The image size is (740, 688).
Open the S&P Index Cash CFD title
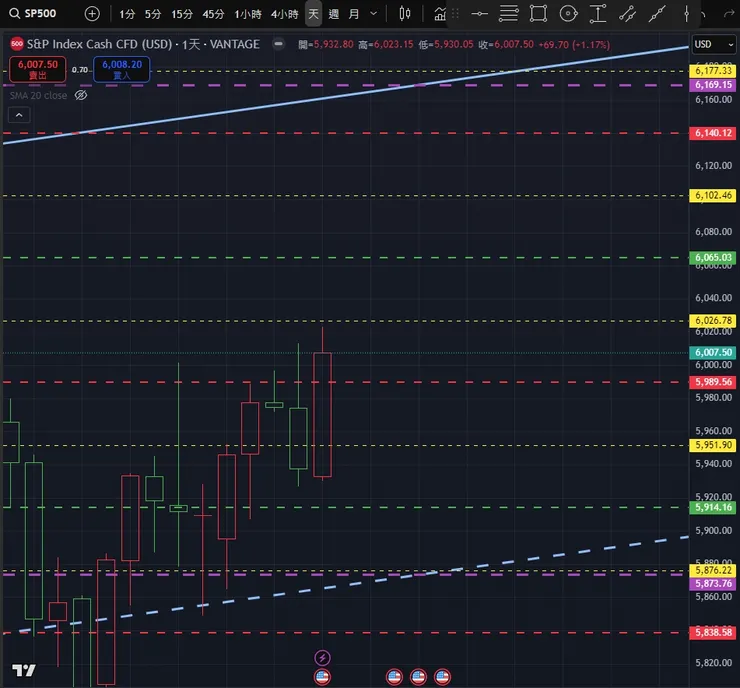tap(143, 44)
